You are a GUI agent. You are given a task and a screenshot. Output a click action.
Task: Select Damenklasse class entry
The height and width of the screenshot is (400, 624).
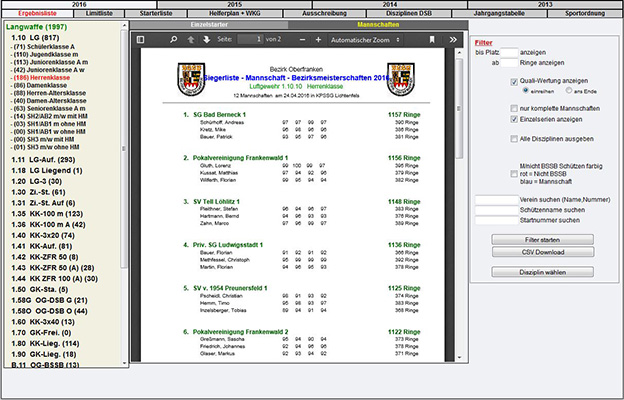(x=39, y=85)
